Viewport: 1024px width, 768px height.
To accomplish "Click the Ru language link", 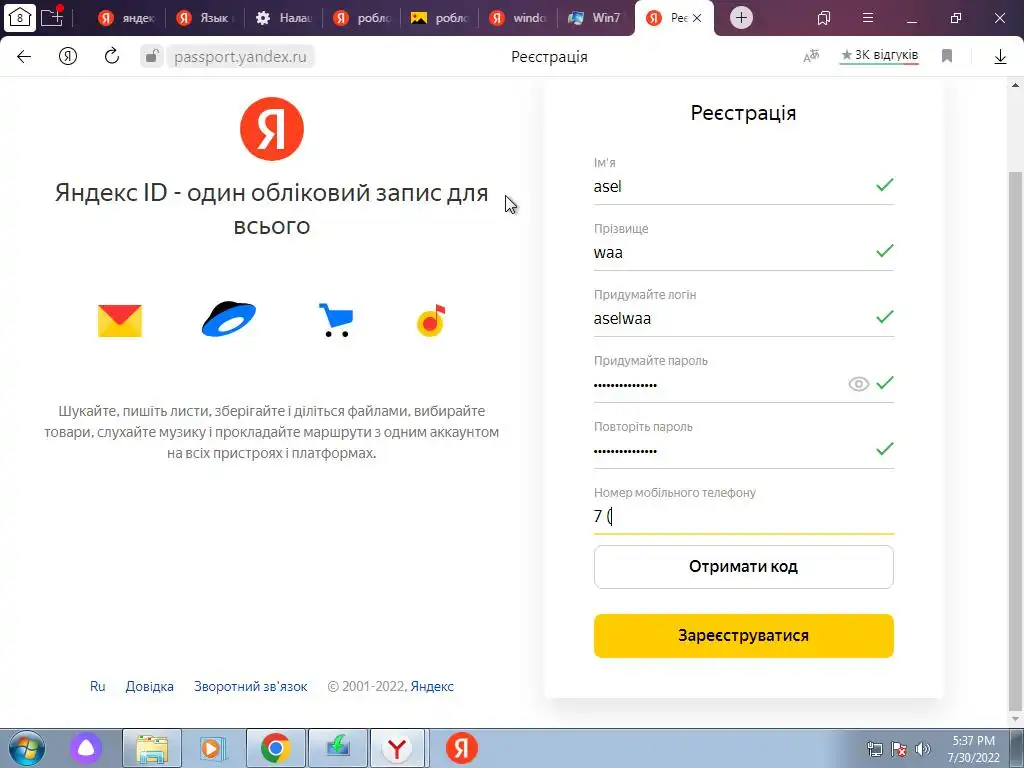I will (97, 686).
